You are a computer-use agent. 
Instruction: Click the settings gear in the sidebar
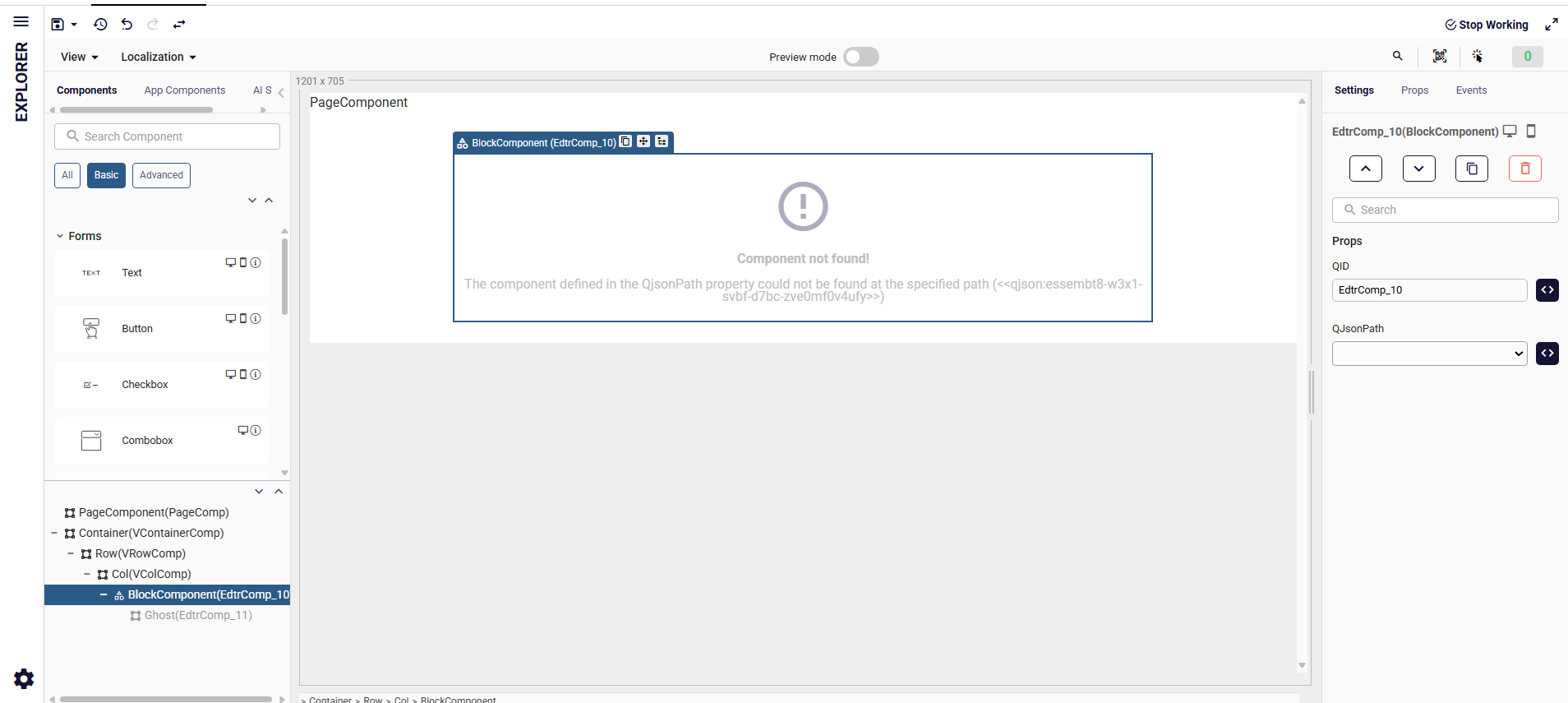[24, 678]
